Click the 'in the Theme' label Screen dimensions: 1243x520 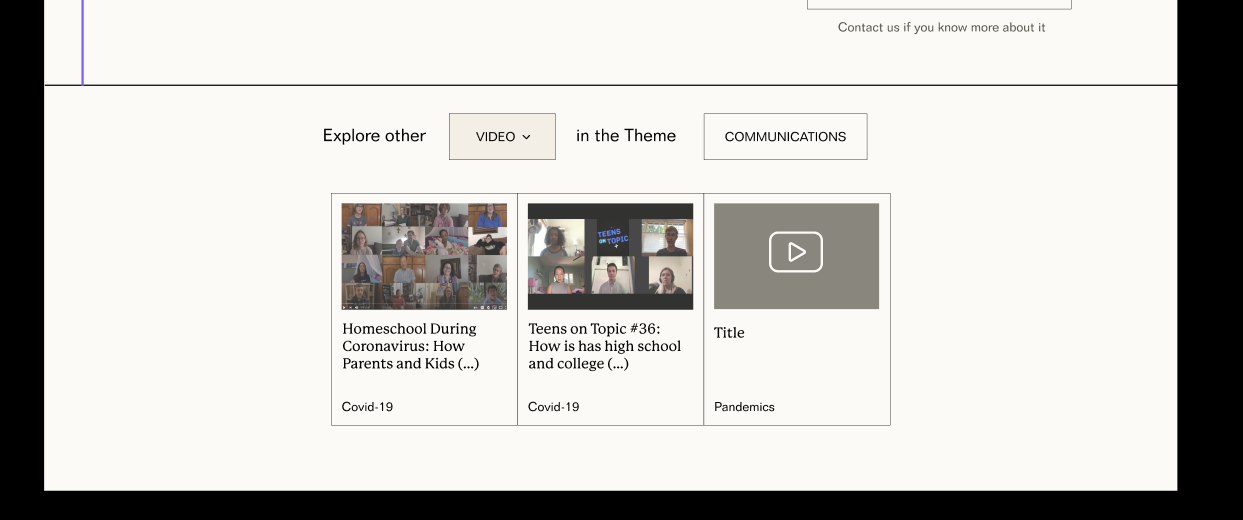[626, 136]
